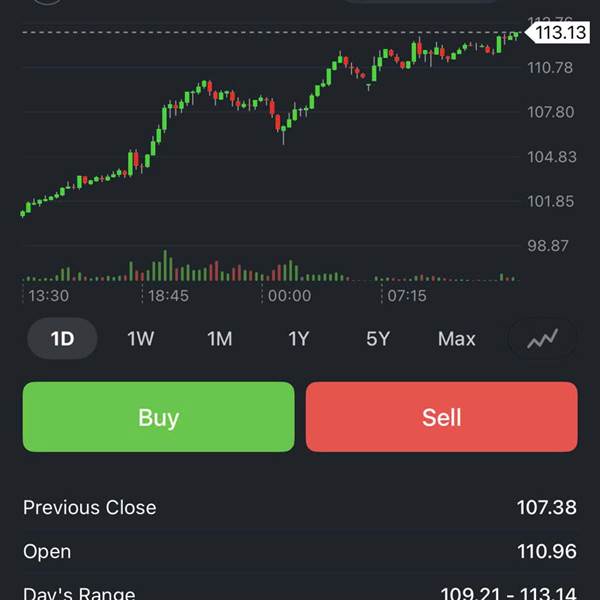Screen dimensions: 600x600
Task: Switch chart to 1M range
Action: tap(220, 339)
